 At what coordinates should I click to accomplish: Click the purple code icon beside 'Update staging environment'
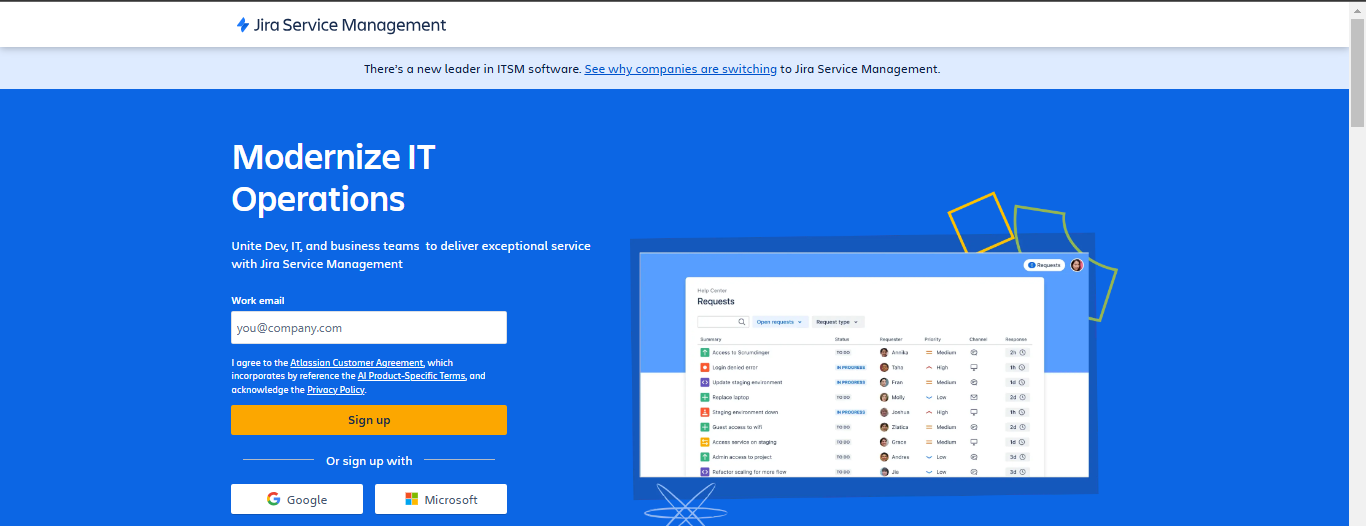click(x=705, y=382)
